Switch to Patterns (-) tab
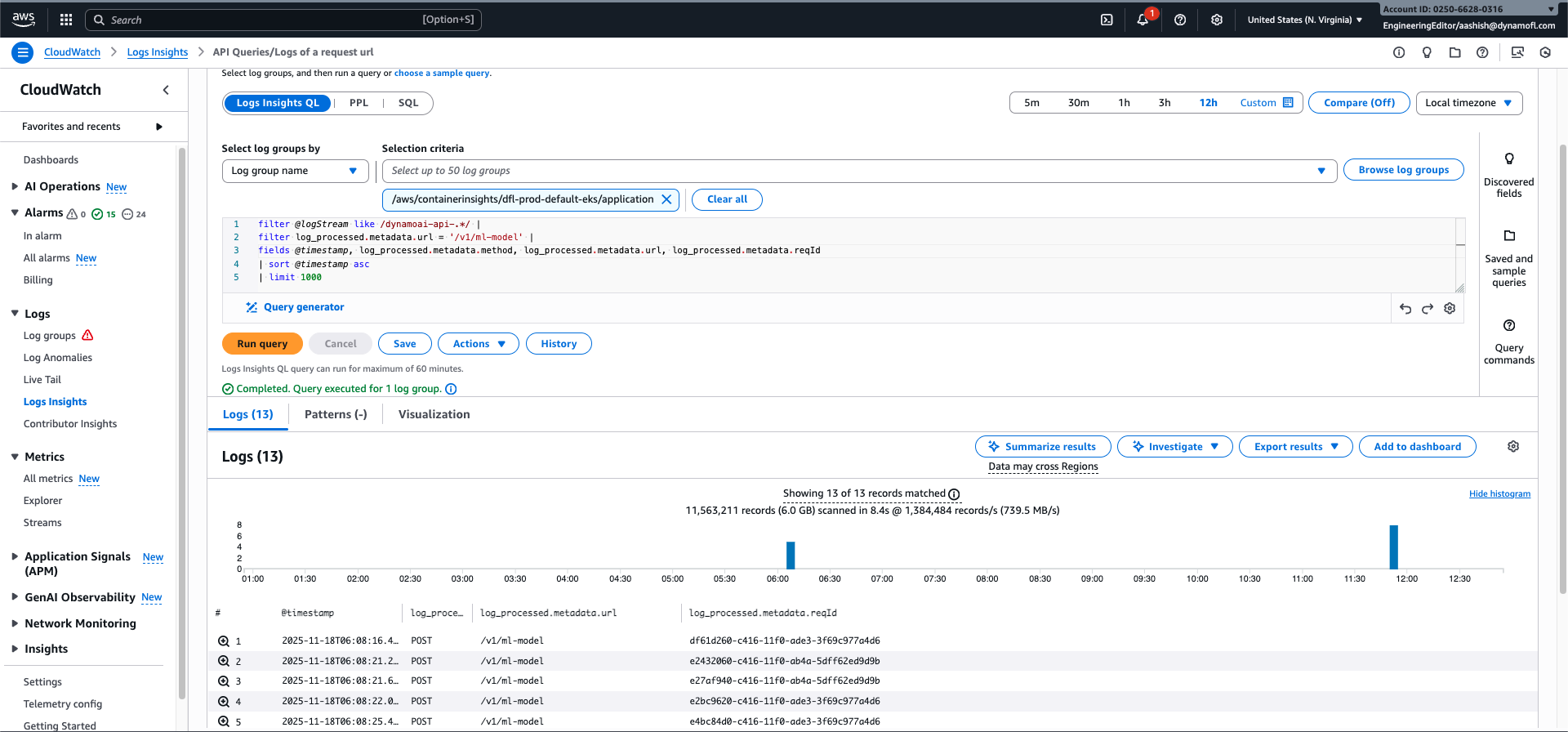Viewport: 1568px width, 732px height. pos(336,414)
